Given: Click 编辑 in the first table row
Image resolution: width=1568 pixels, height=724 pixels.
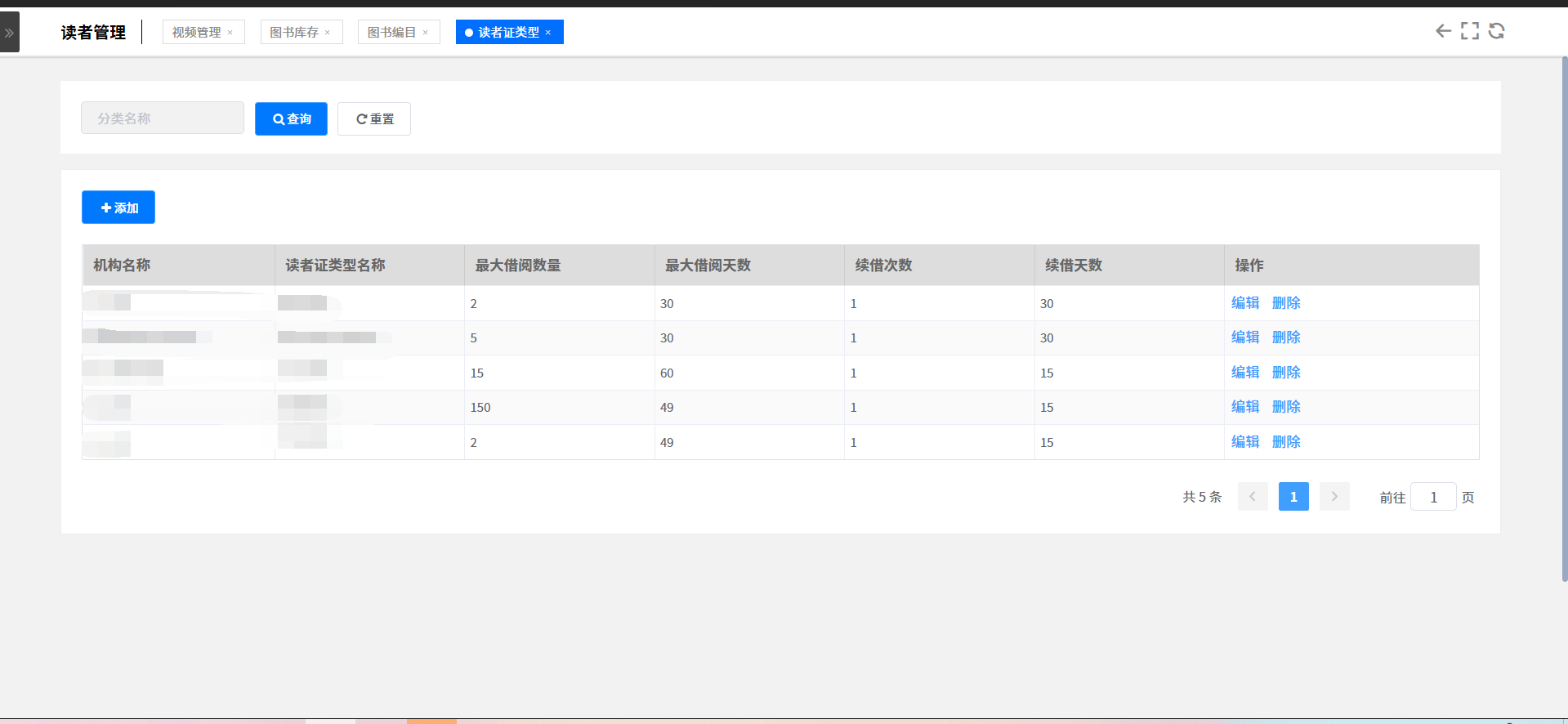Looking at the screenshot, I should (1244, 303).
